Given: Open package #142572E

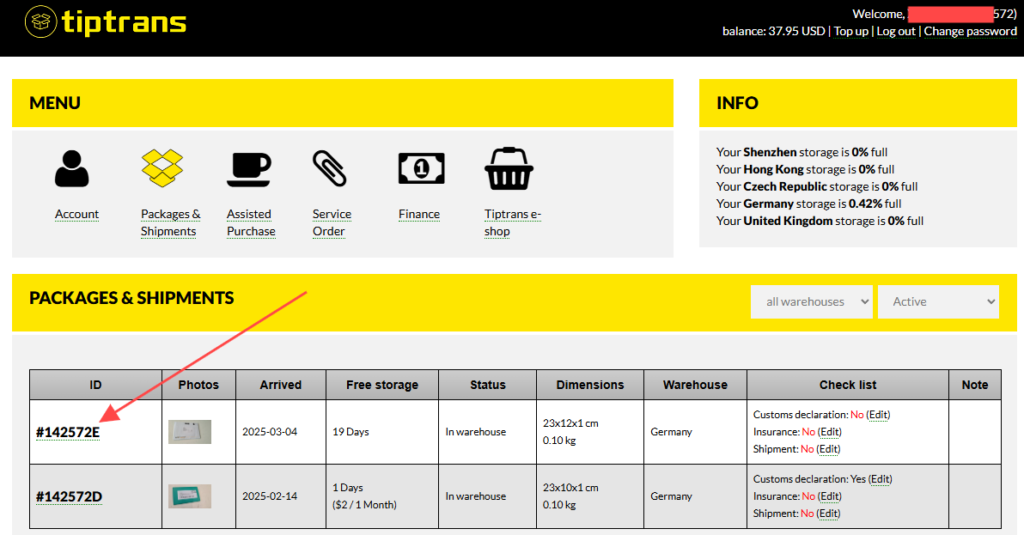Looking at the screenshot, I should click(68, 432).
